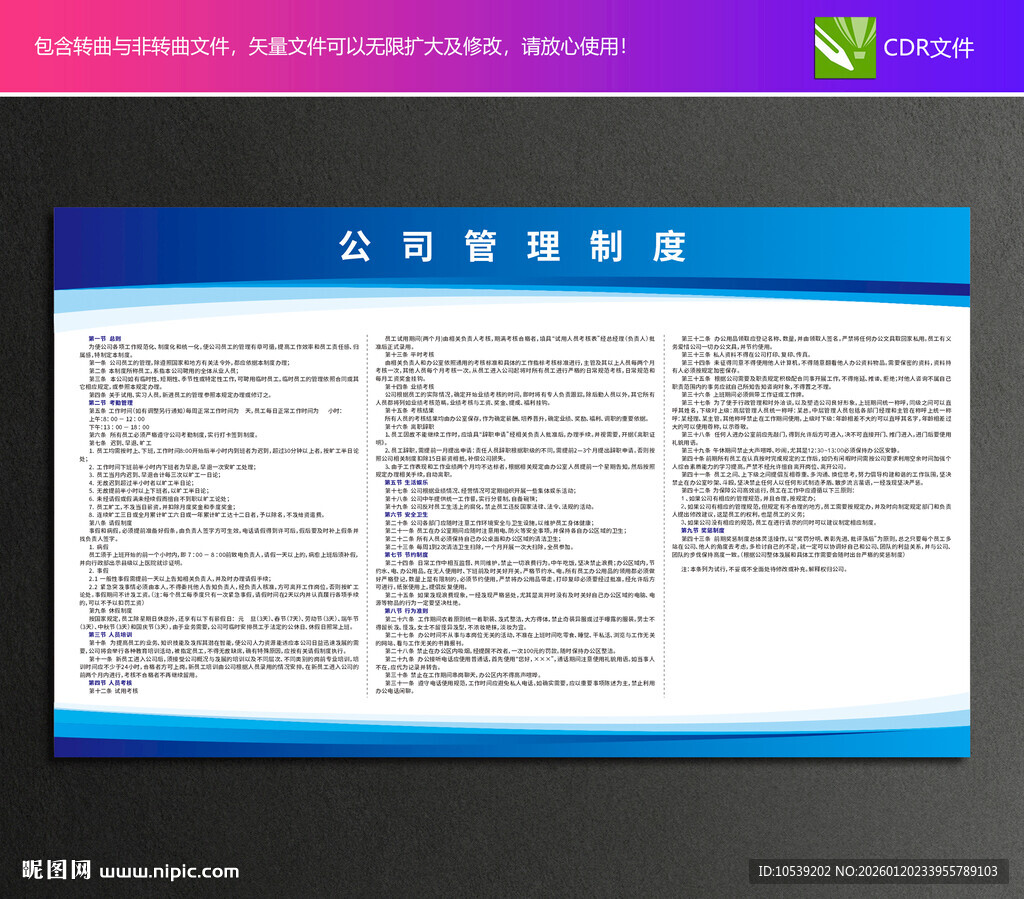Click the 第六节 安全卫生 heading
This screenshot has height=899, width=1024.
[x=405, y=515]
